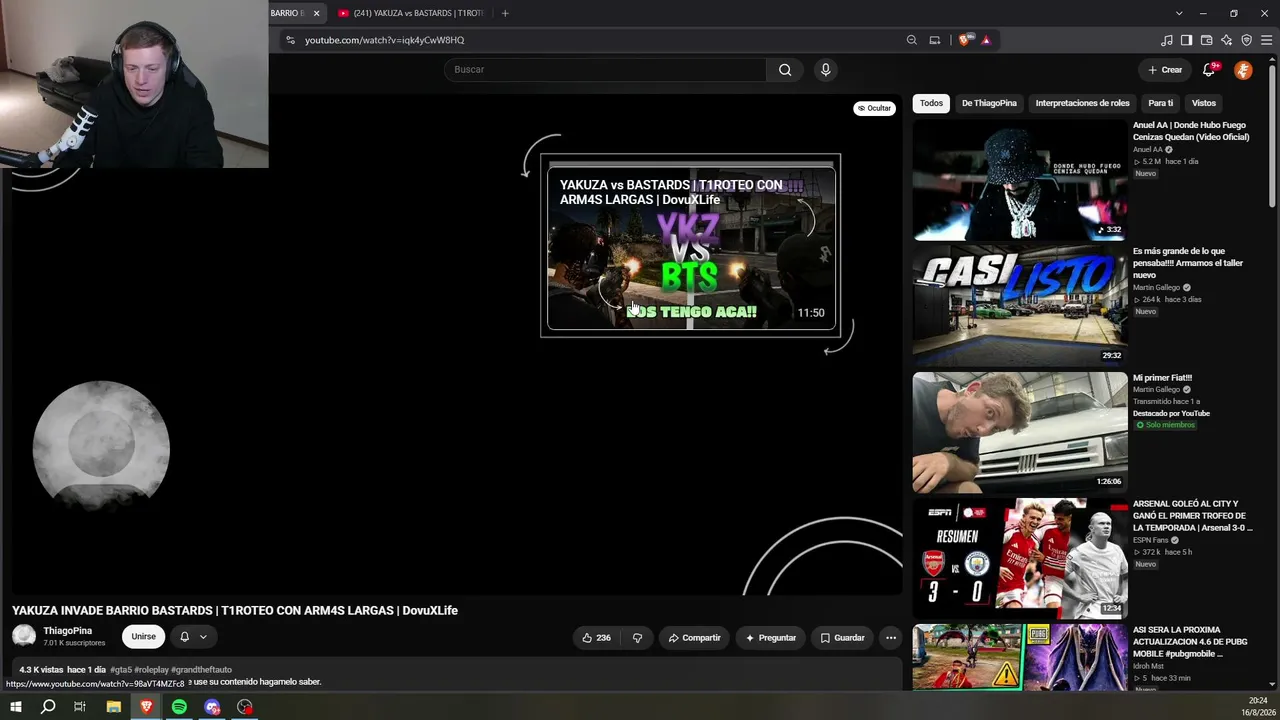Hide end screen with Ocultar toggle
The height and width of the screenshot is (720, 1280).
(x=874, y=108)
